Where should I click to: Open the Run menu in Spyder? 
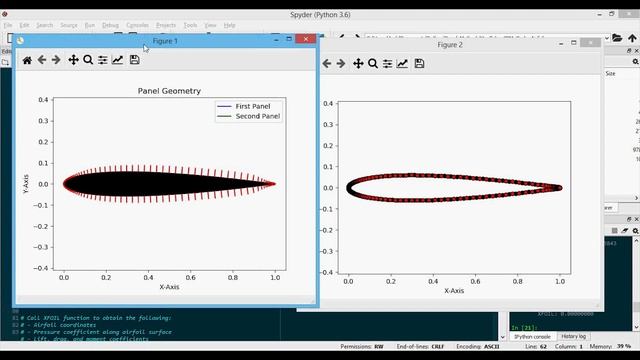(89, 25)
